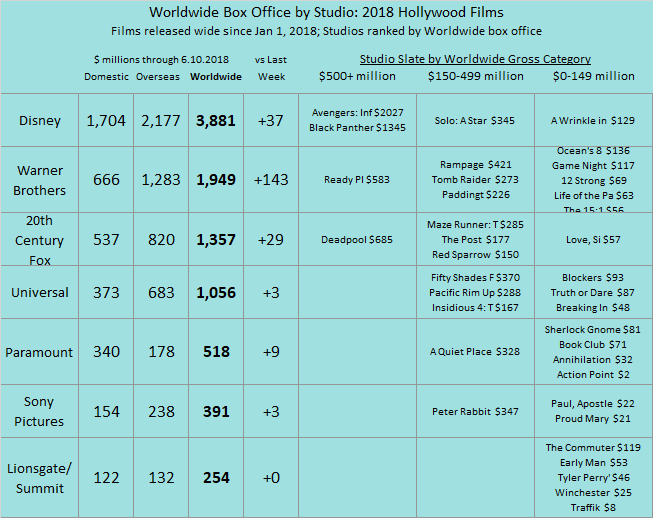The image size is (653, 518).
Task: Click the '+9' weekly change cell
Action: [x=271, y=352]
